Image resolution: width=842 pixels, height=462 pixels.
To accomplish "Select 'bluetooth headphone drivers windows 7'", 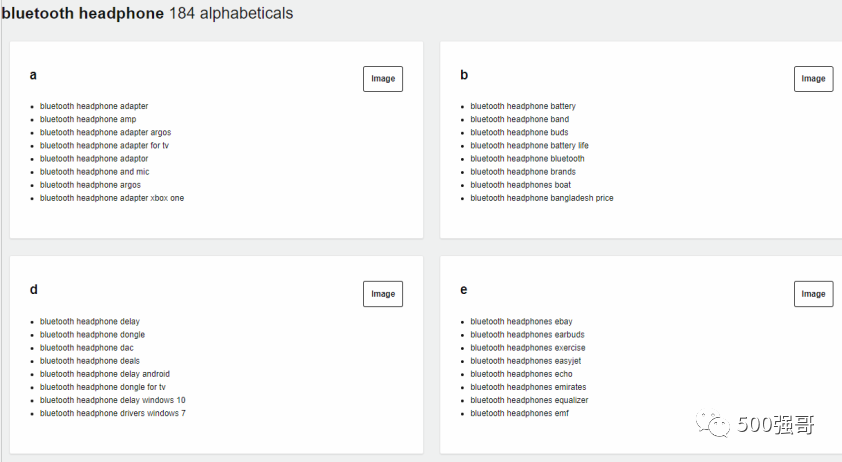I will pos(113,413).
